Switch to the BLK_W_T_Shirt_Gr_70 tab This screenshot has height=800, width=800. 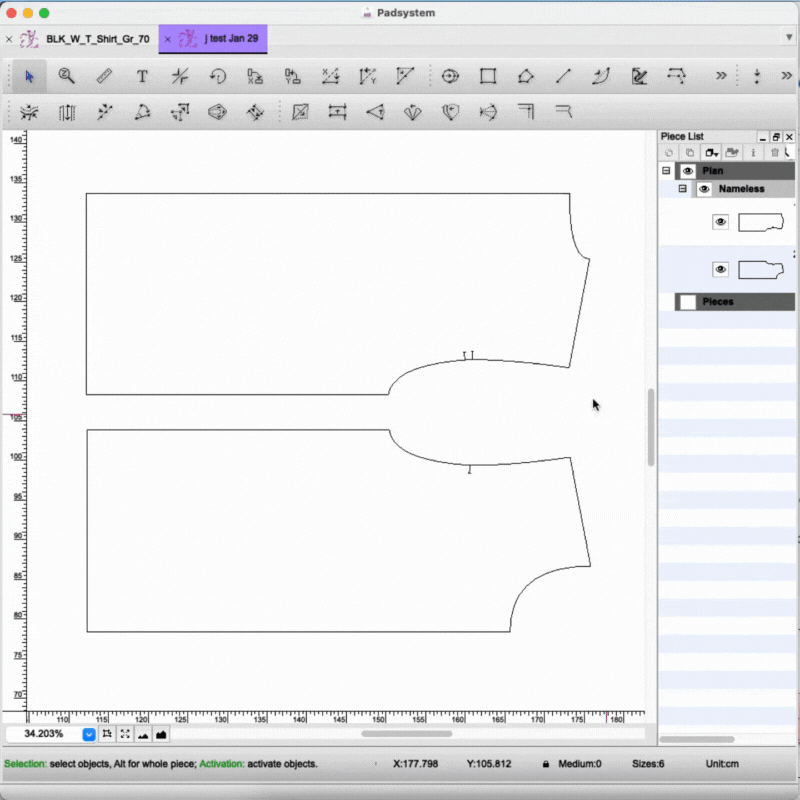97,39
